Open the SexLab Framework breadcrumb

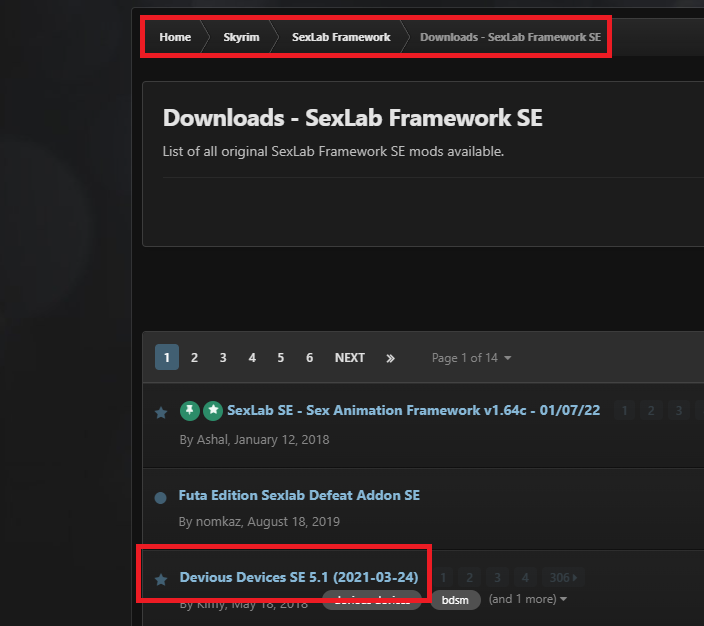[x=341, y=37]
